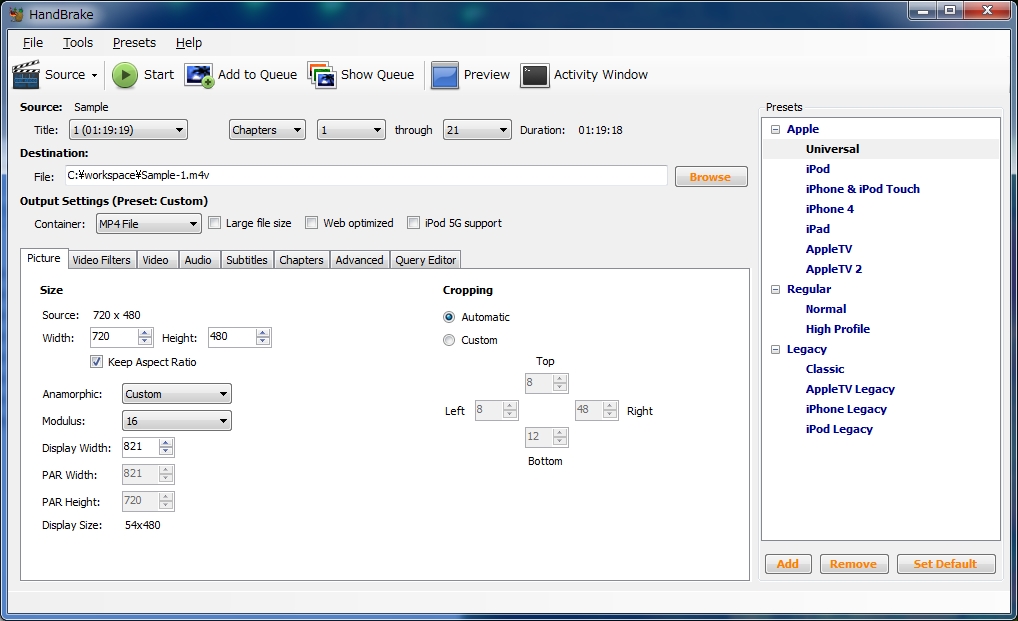Switch to the Audio tab

click(198, 260)
